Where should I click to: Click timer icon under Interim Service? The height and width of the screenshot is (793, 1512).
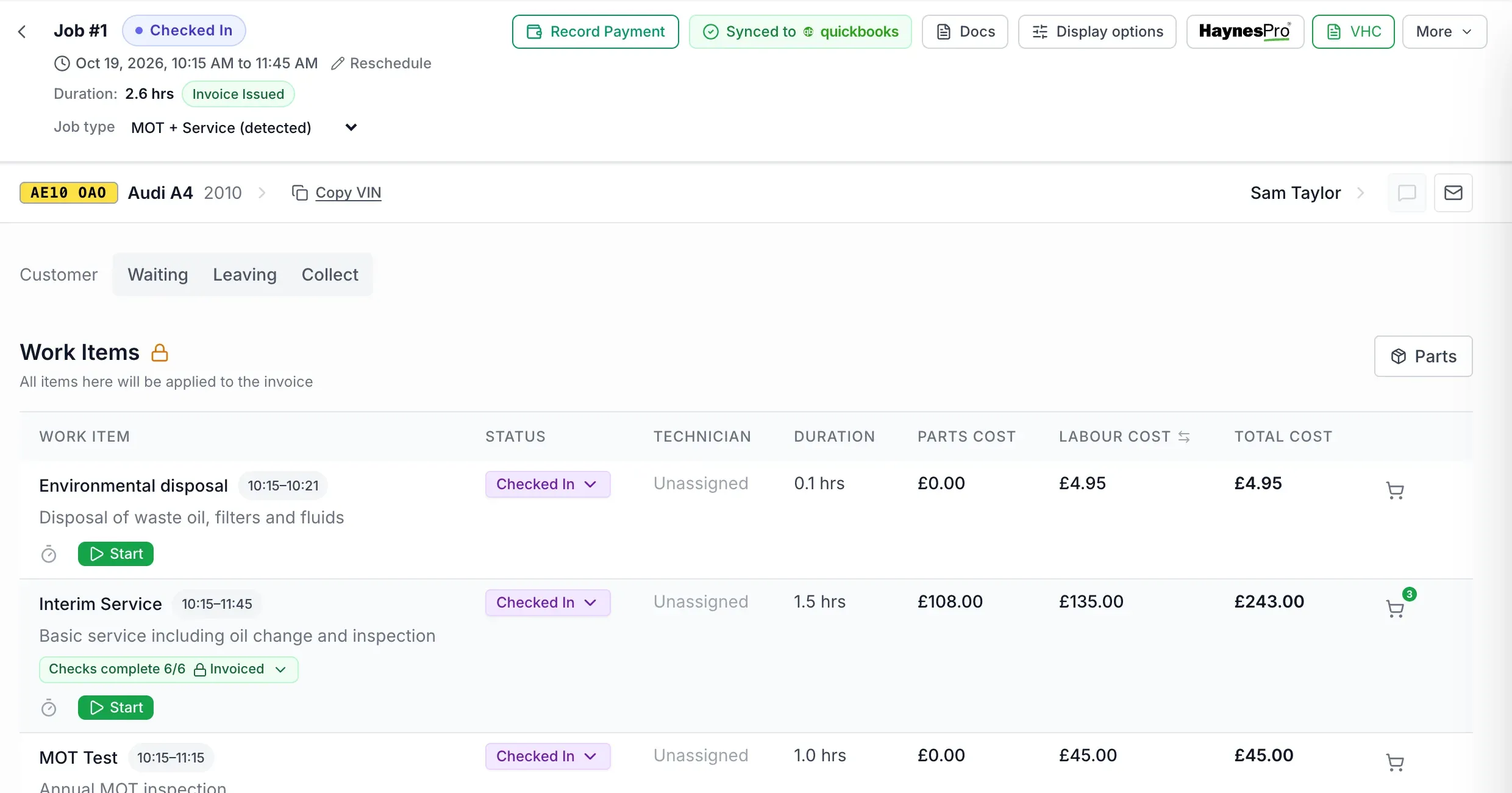point(49,708)
